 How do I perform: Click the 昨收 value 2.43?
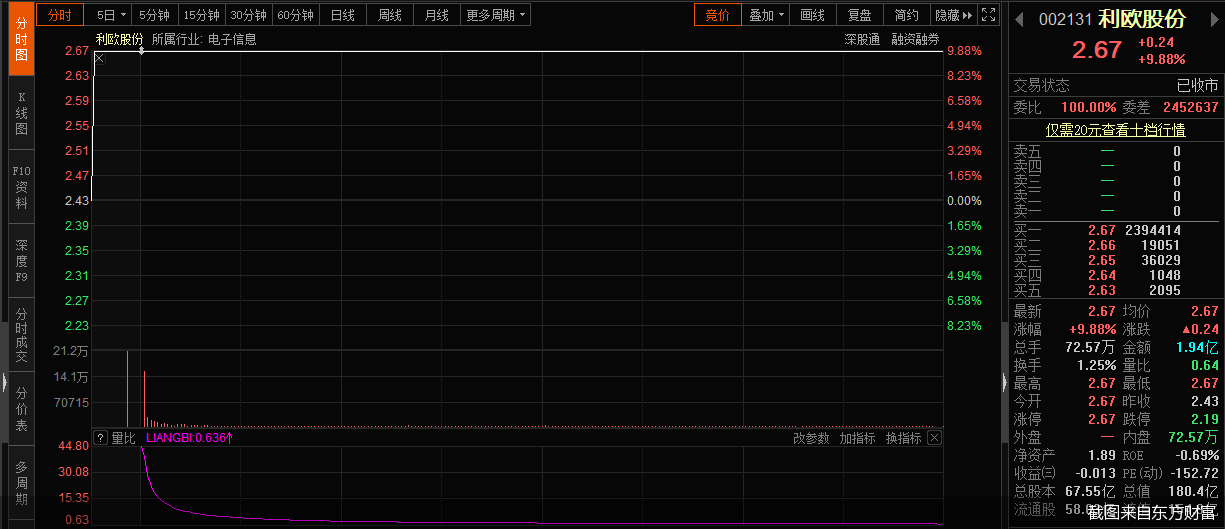click(1205, 401)
